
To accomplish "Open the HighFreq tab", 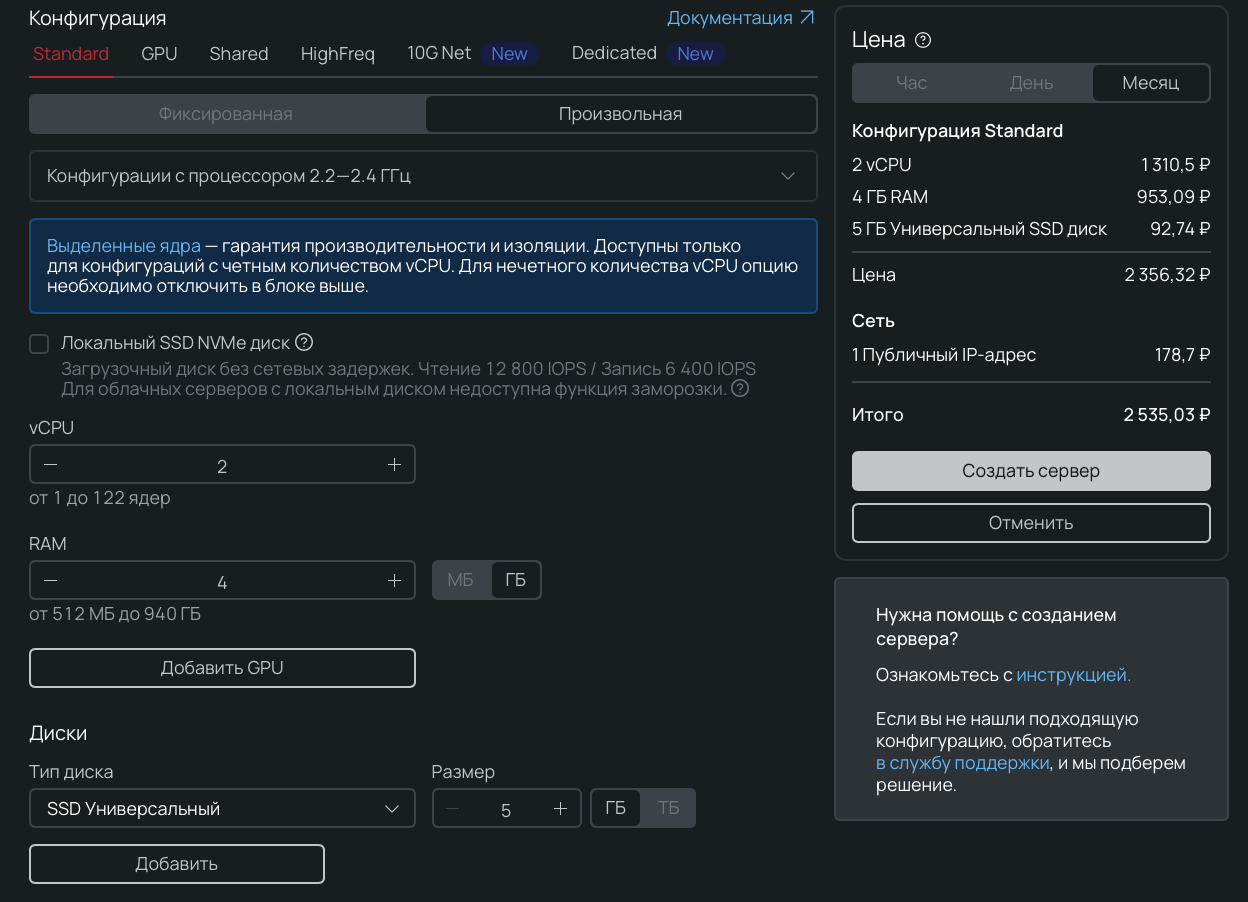I will [337, 54].
